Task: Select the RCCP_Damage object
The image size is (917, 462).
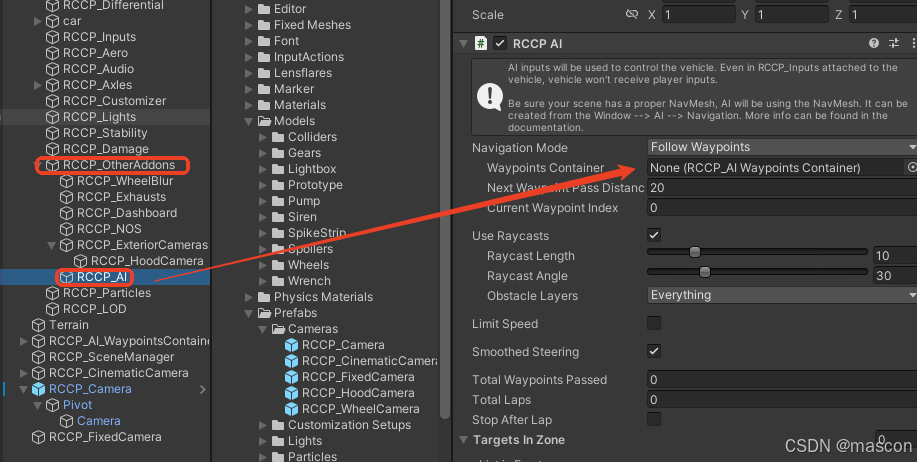Action: [x=98, y=149]
